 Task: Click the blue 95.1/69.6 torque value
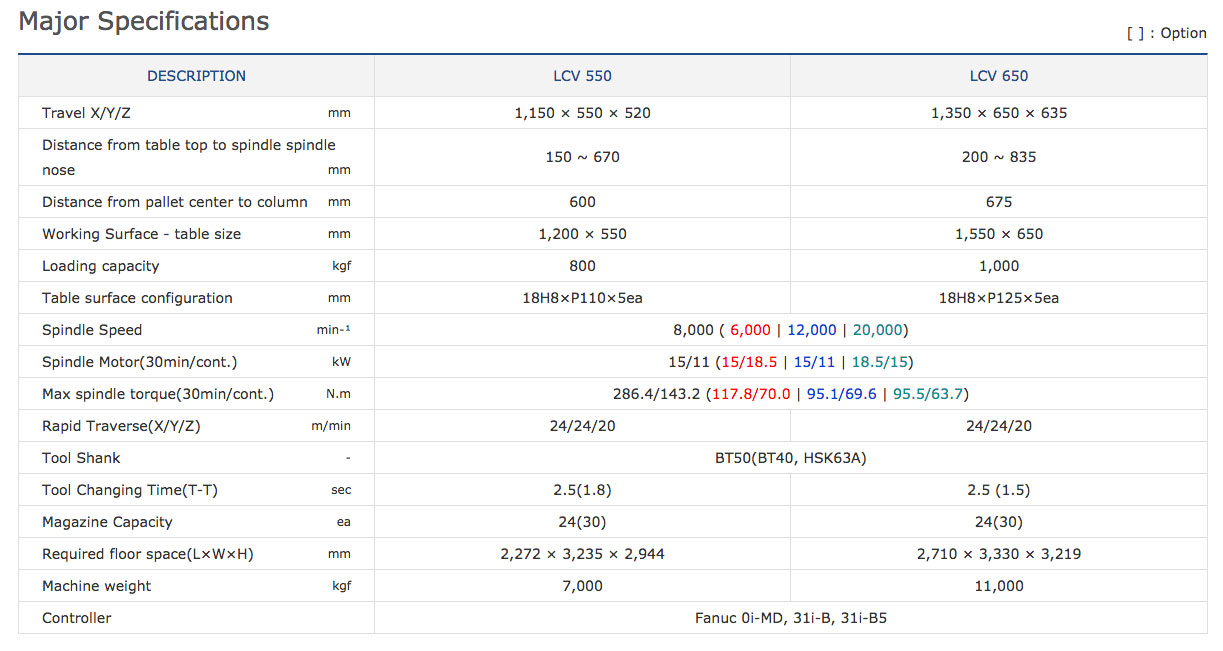tap(841, 394)
